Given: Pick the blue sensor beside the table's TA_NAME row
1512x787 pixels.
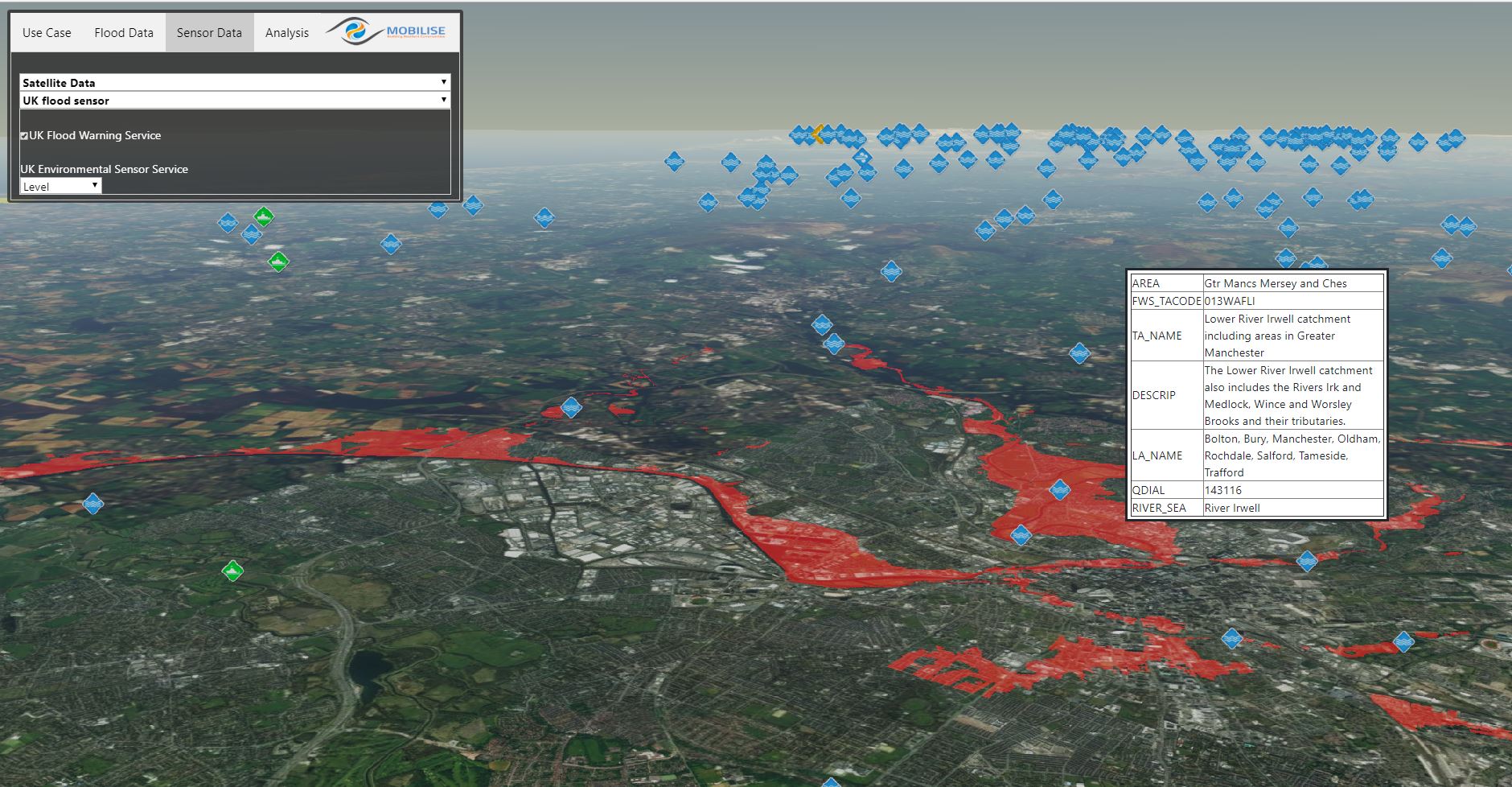Looking at the screenshot, I should (1079, 352).
